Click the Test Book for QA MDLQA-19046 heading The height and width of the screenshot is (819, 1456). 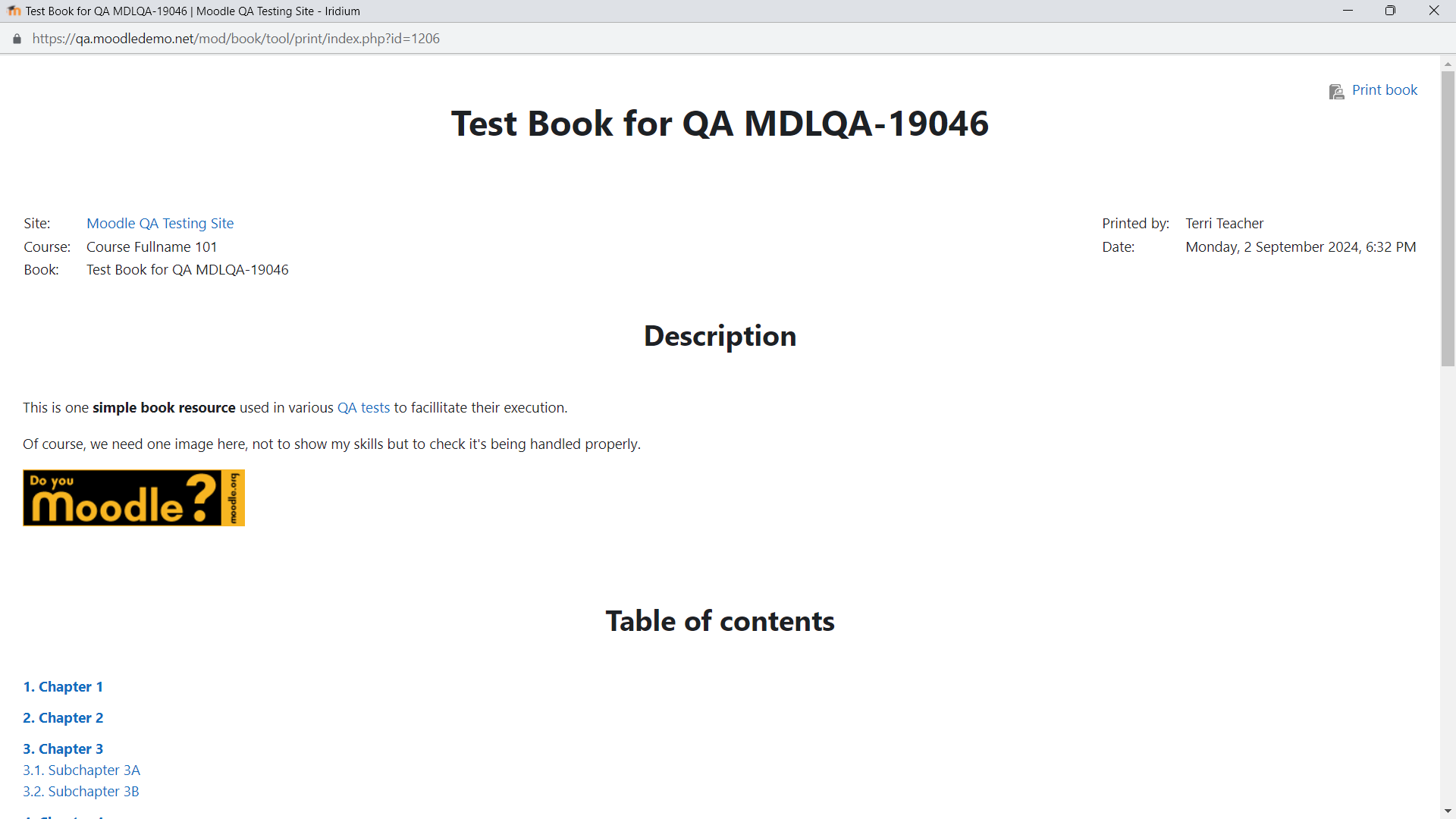[720, 124]
